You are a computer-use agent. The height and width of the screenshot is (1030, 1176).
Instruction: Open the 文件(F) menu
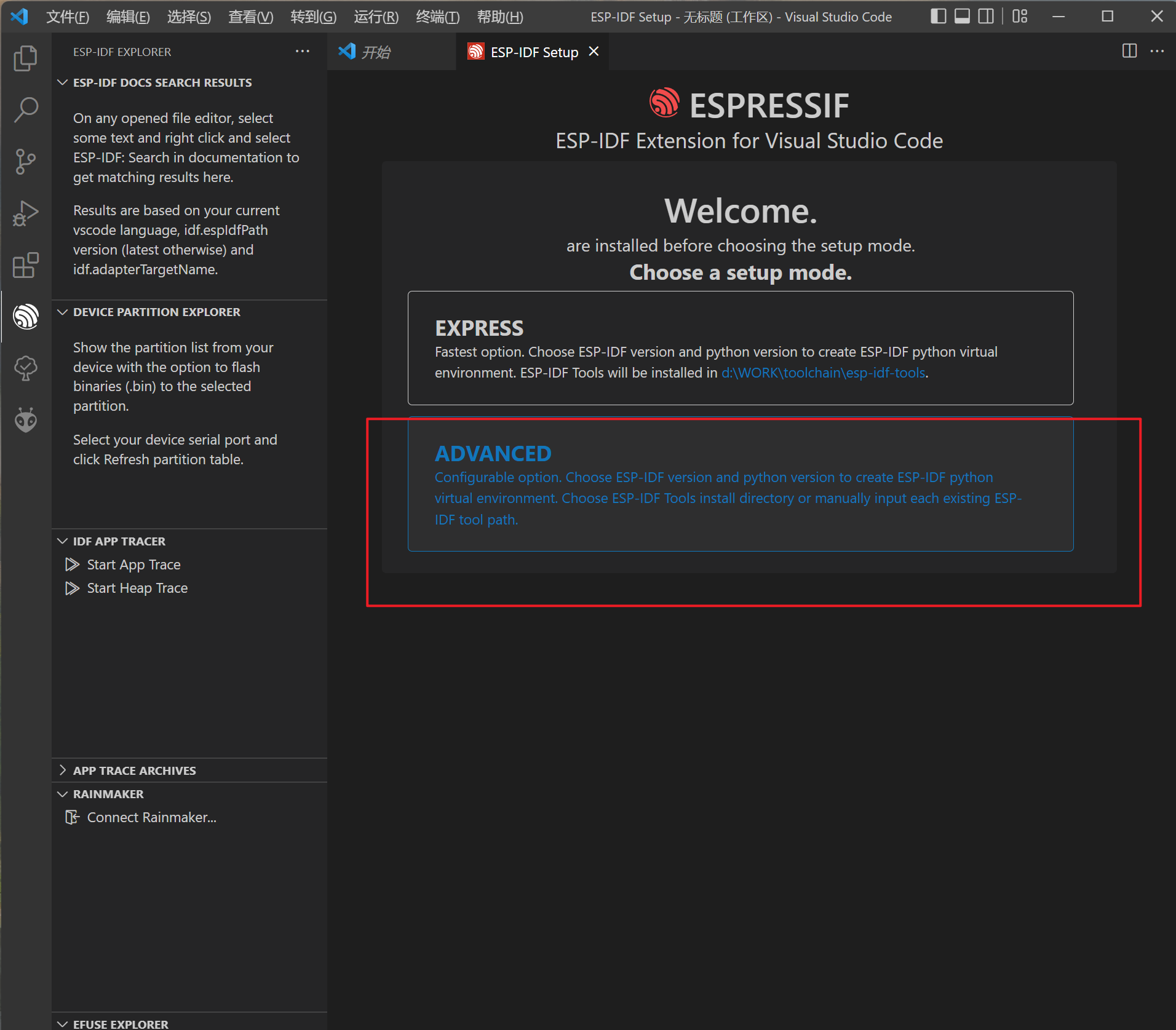68,17
